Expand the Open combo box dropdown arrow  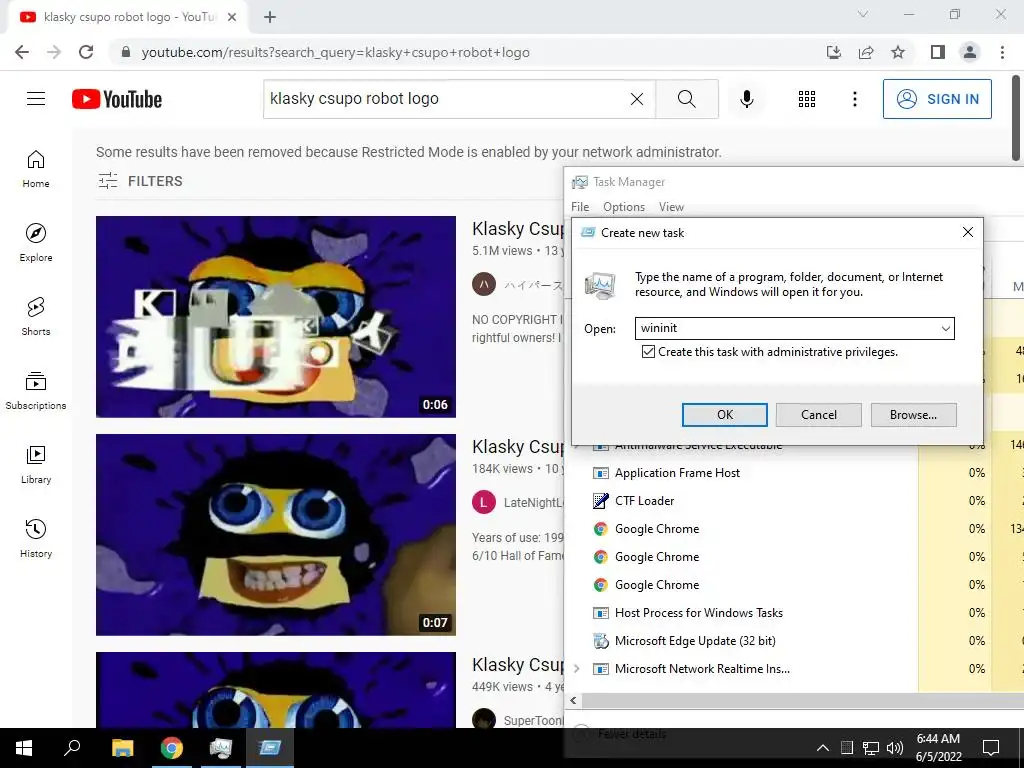(x=945, y=328)
